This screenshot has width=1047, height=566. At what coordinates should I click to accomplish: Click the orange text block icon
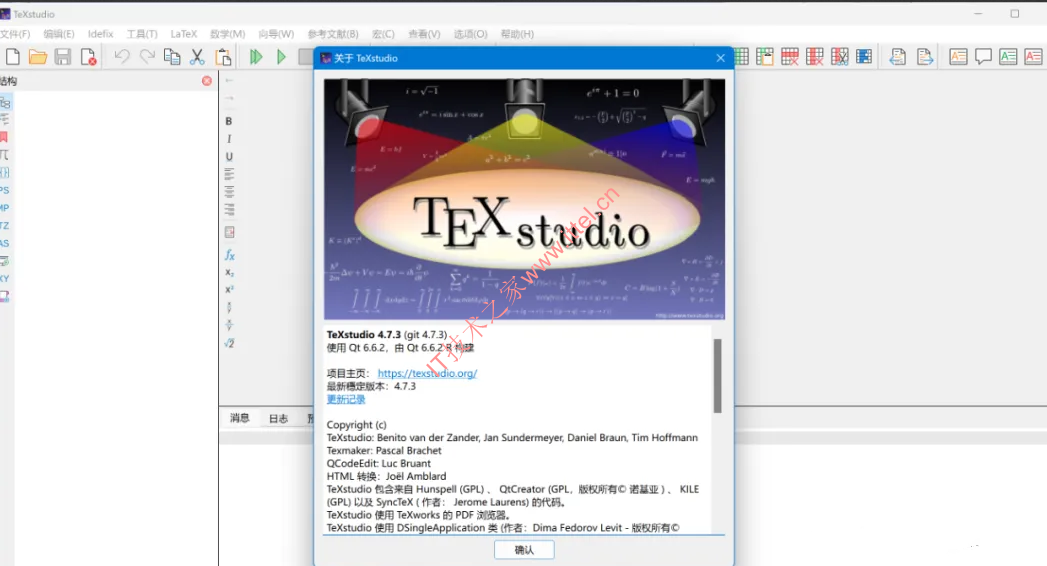click(958, 57)
